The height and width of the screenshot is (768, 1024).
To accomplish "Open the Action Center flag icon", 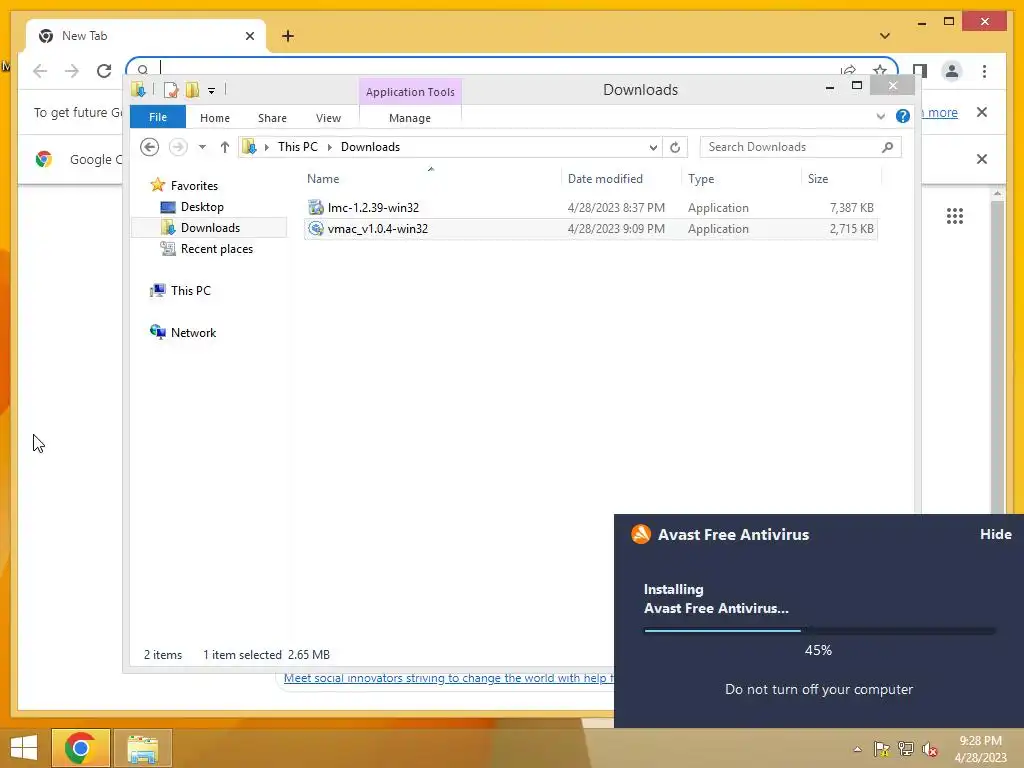I will [881, 749].
